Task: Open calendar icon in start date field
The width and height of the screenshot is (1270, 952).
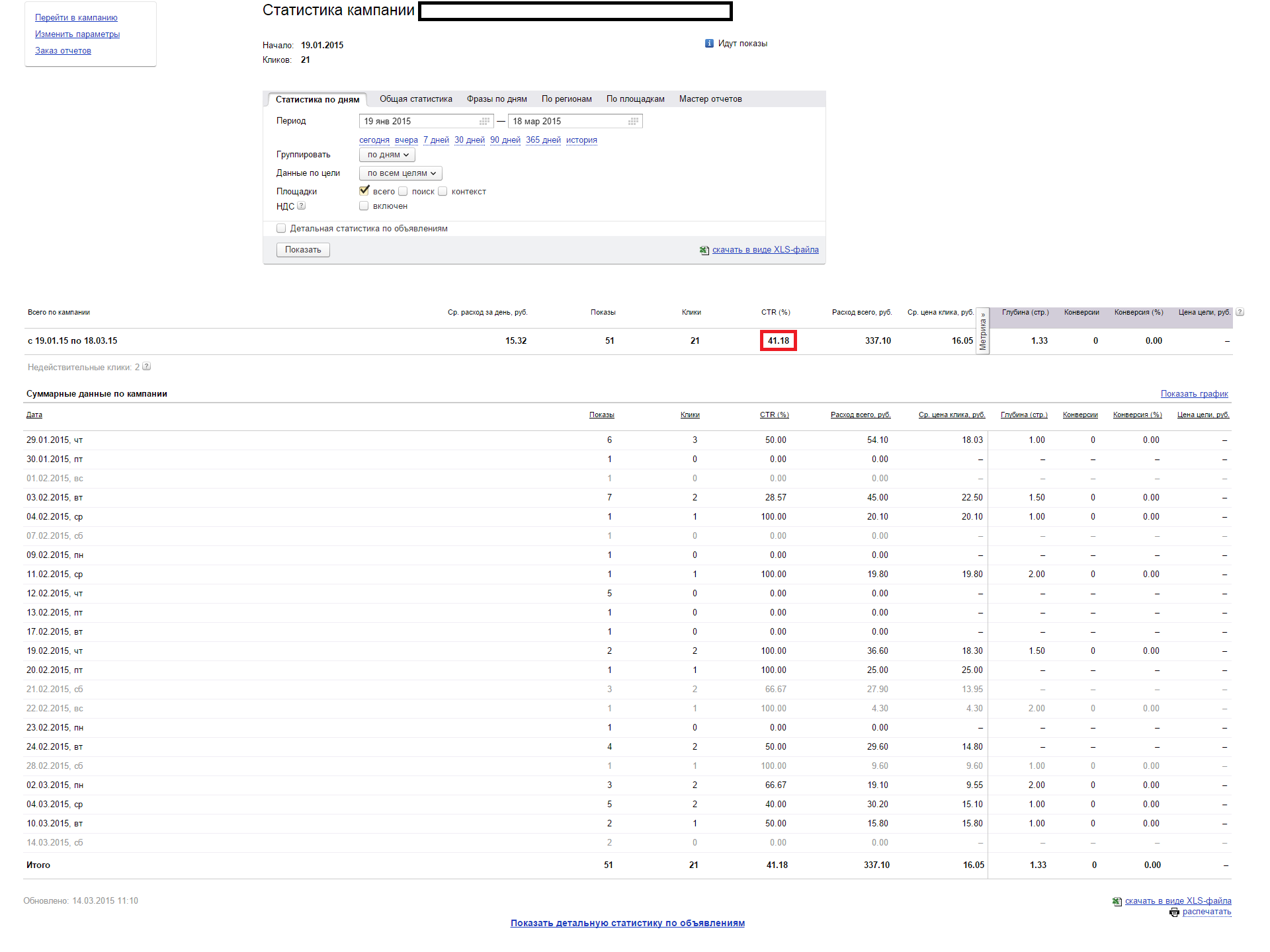Action: coord(485,122)
